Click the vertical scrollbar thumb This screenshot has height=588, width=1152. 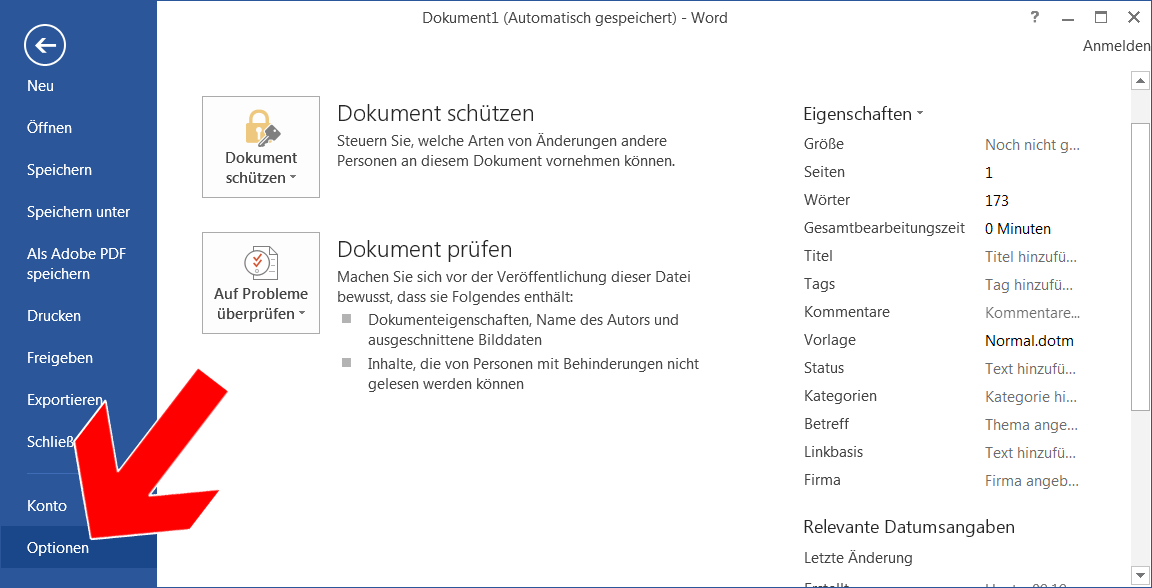pyautogui.click(x=1138, y=265)
